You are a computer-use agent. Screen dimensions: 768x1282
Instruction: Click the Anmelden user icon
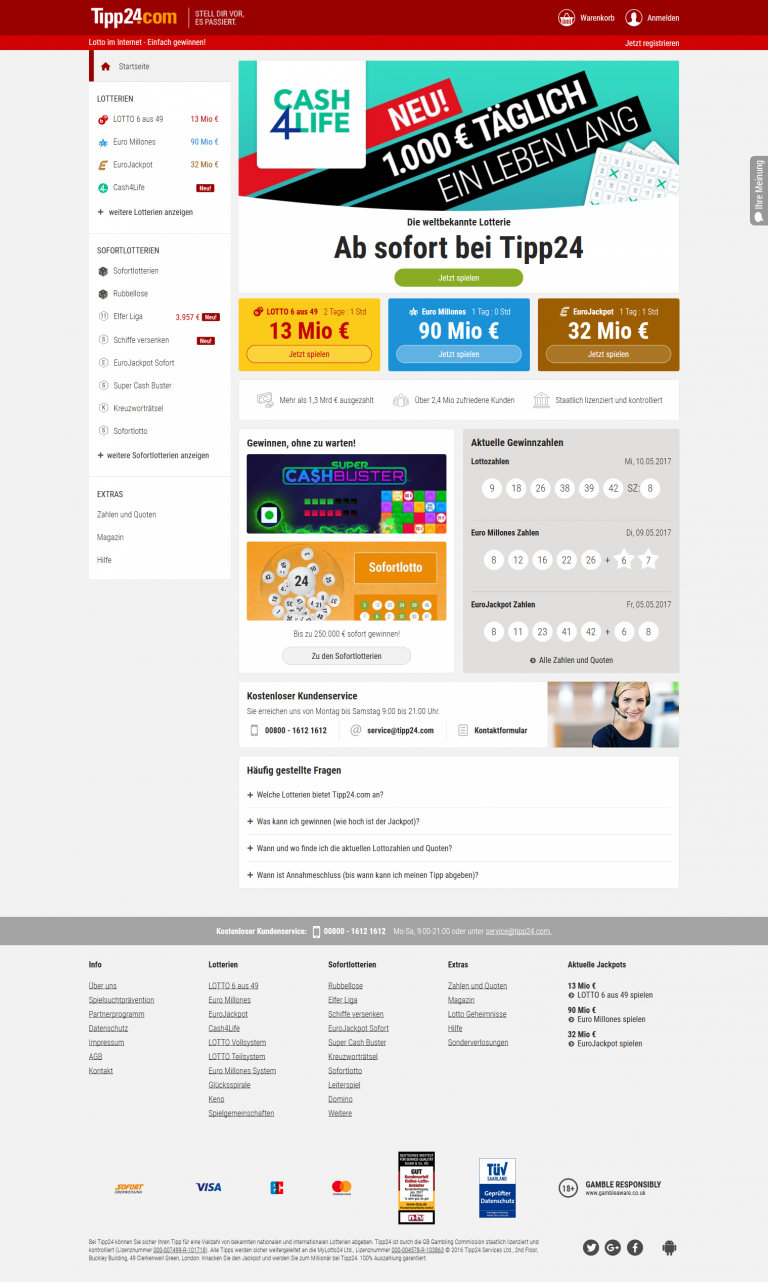[634, 17]
